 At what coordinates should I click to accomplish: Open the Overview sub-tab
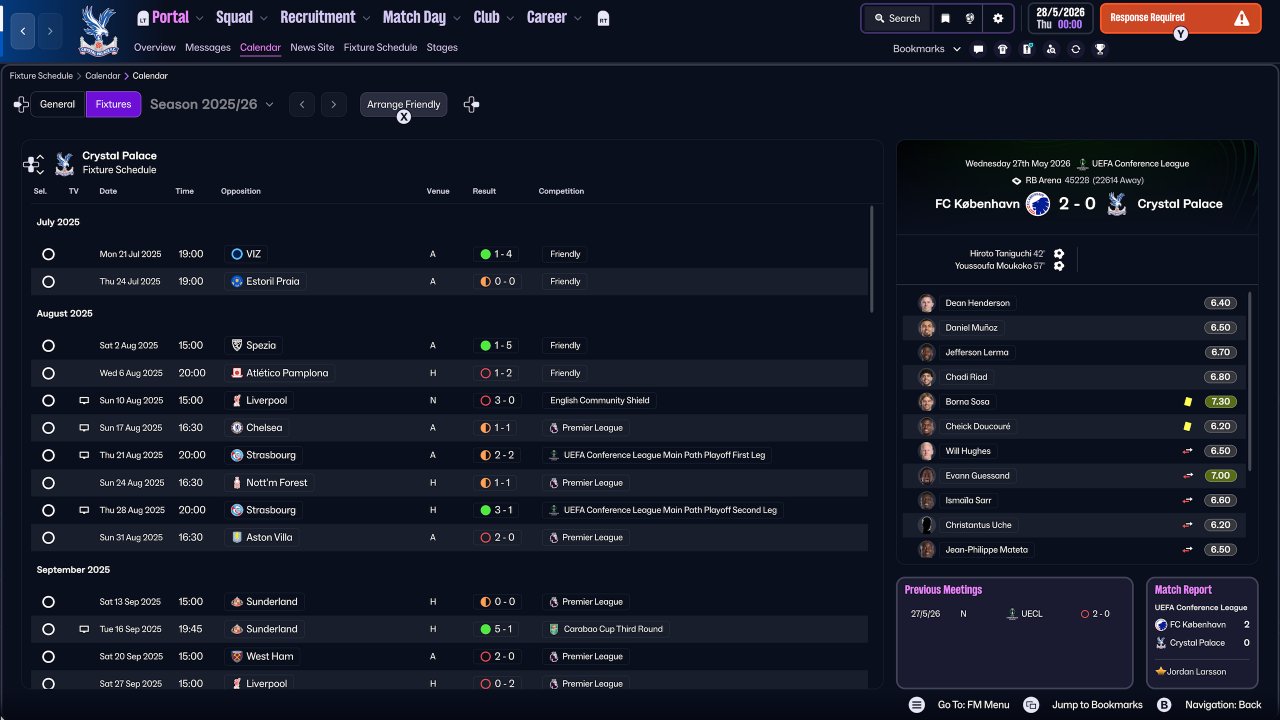point(154,48)
